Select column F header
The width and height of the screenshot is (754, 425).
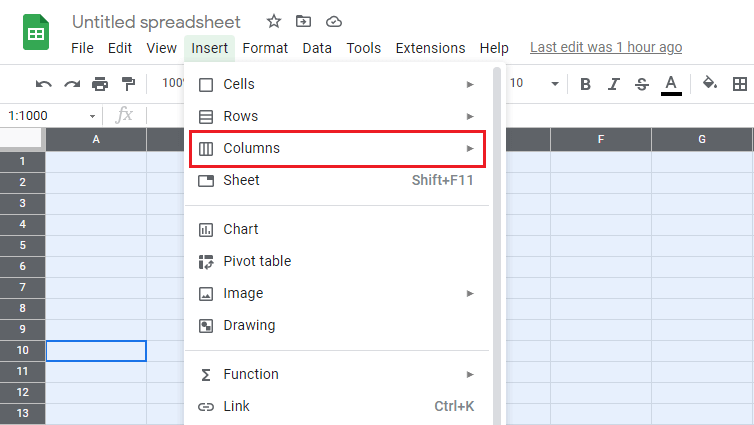pyautogui.click(x=601, y=139)
